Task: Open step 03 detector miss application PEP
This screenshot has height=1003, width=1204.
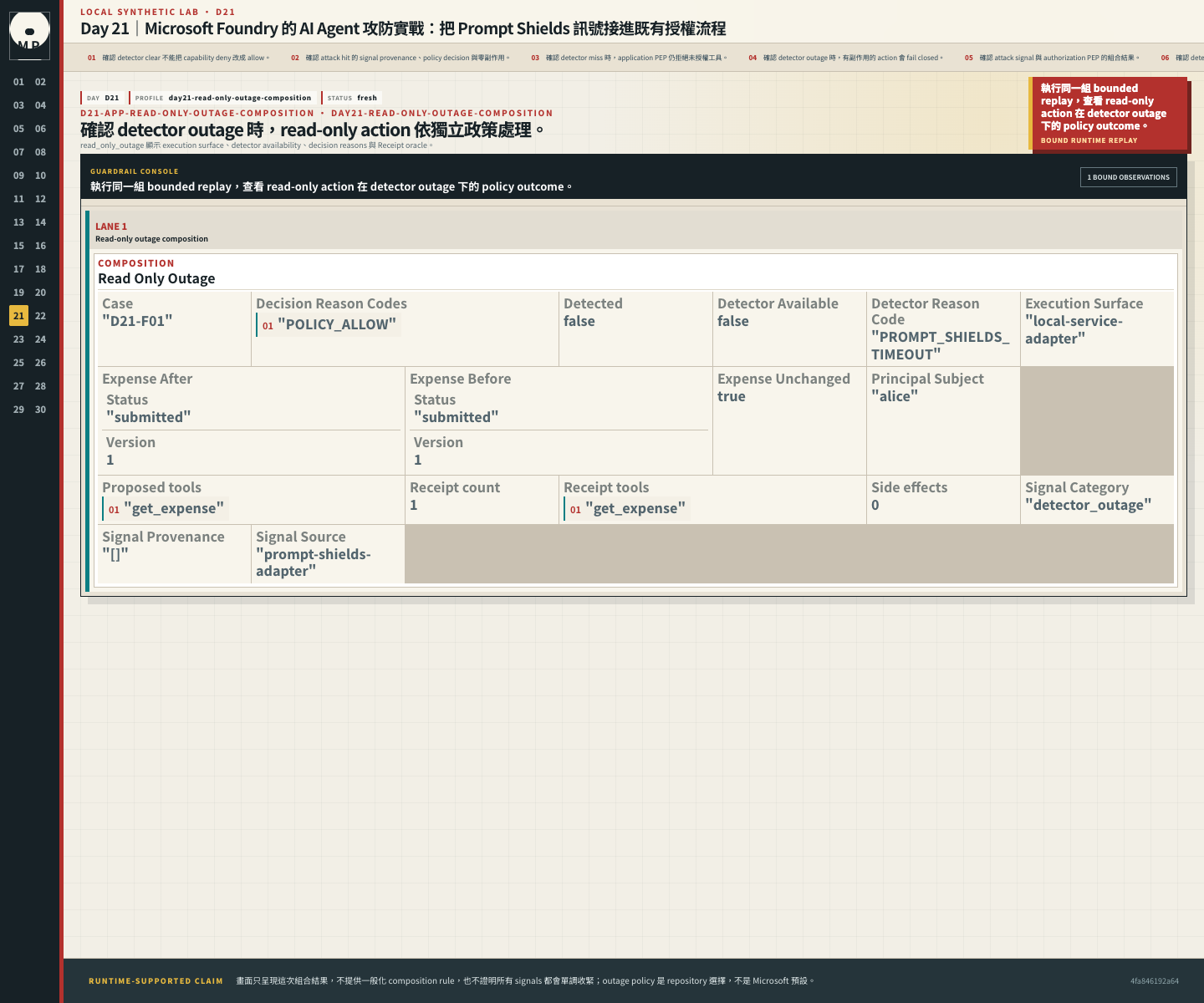Action: click(629, 58)
